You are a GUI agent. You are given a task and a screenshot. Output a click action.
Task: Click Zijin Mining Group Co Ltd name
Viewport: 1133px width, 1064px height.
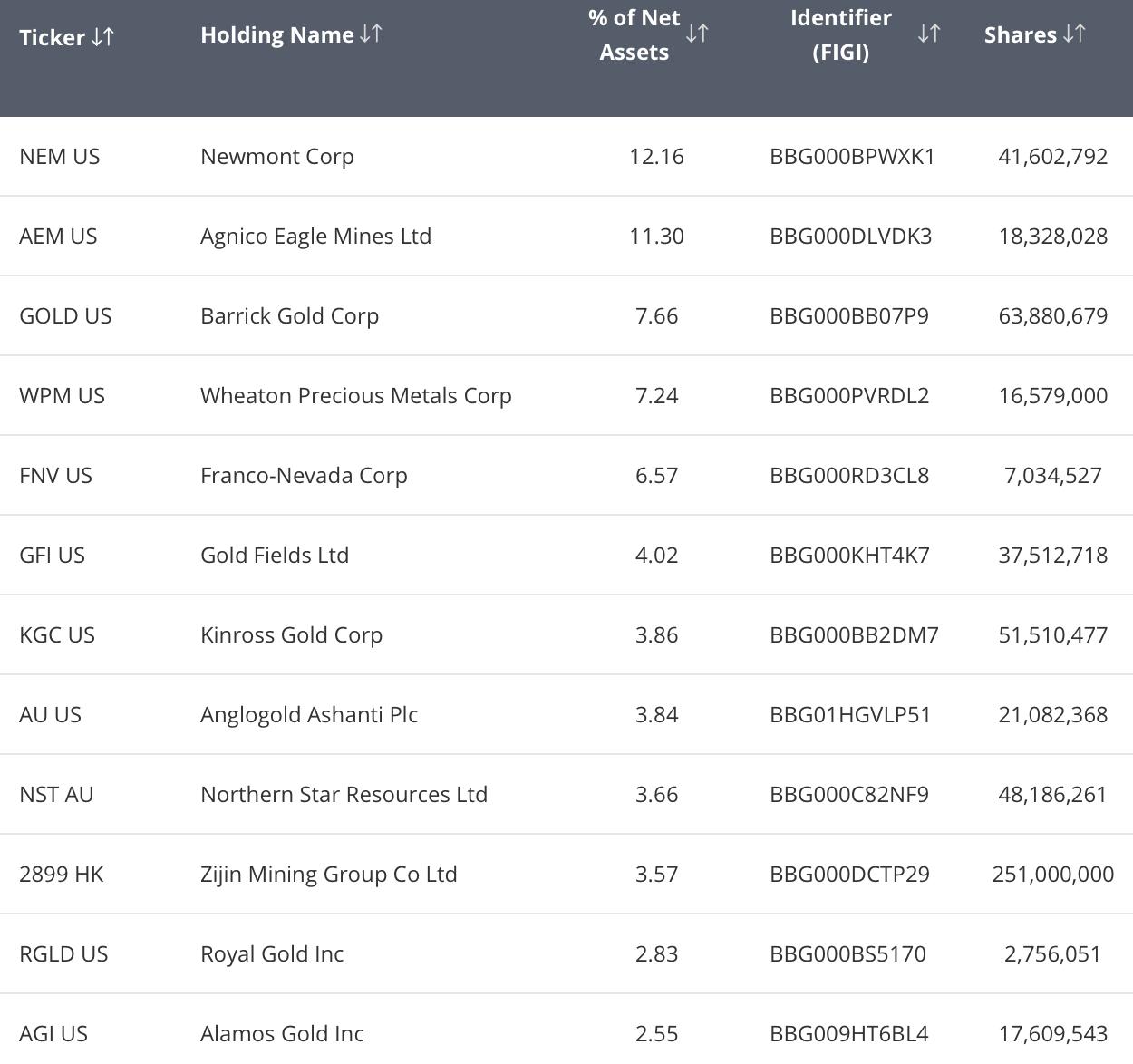click(x=329, y=875)
